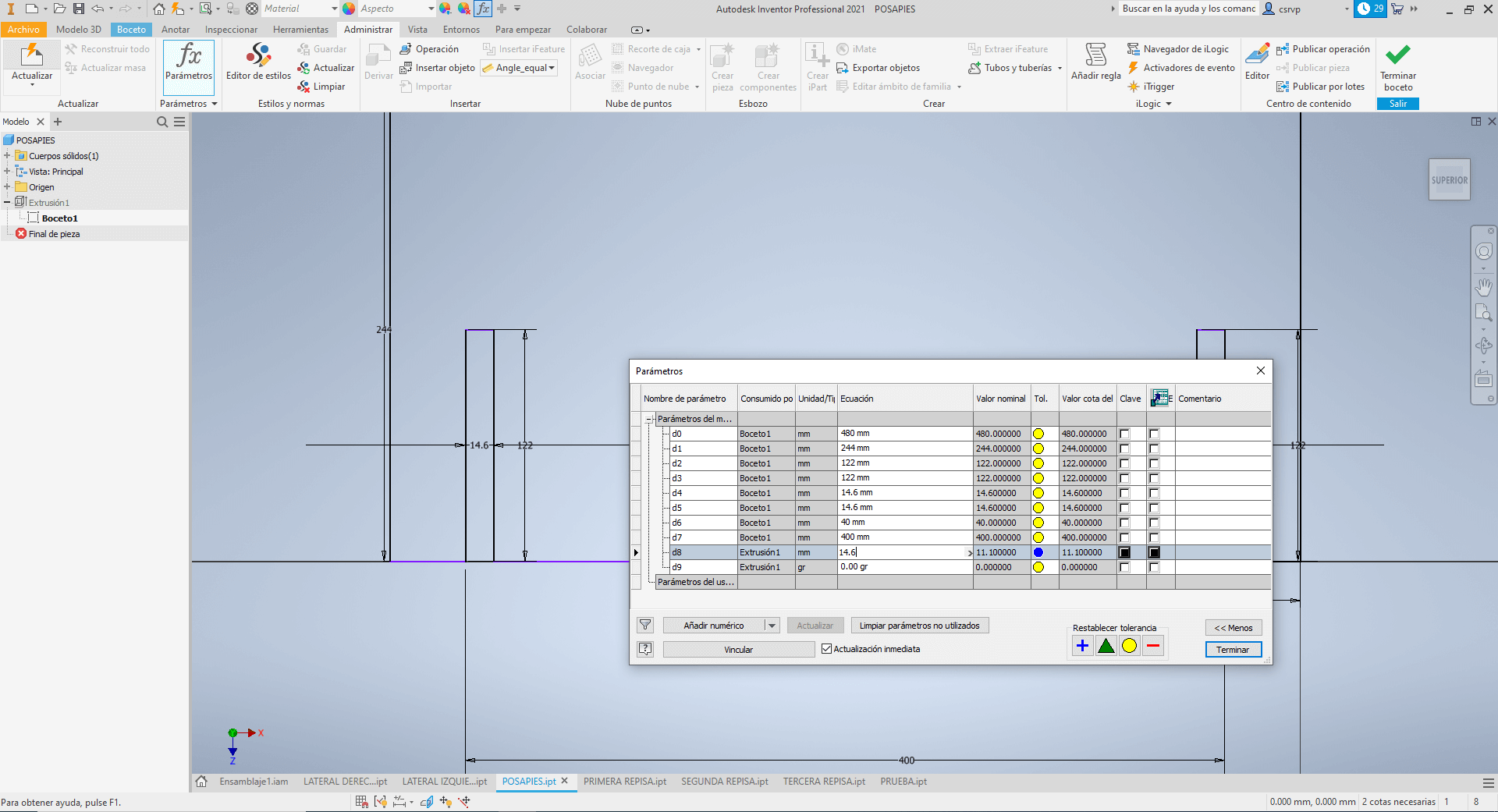This screenshot has width=1498, height=812.
Task: Open Activadores de evento
Action: 1181,68
